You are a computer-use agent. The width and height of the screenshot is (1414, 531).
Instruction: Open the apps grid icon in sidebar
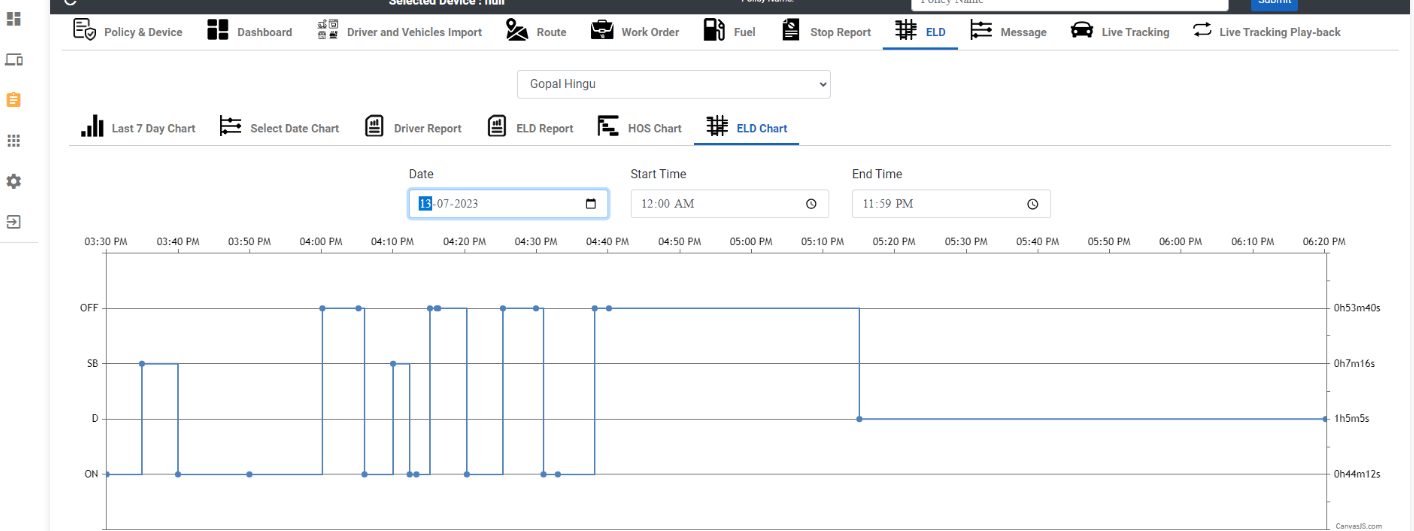click(14, 141)
